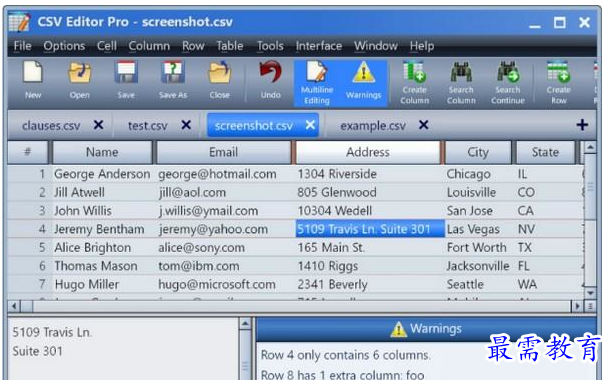Screen dimensions: 609x380
Task: Close the clauses.csv tab
Action: 99,125
